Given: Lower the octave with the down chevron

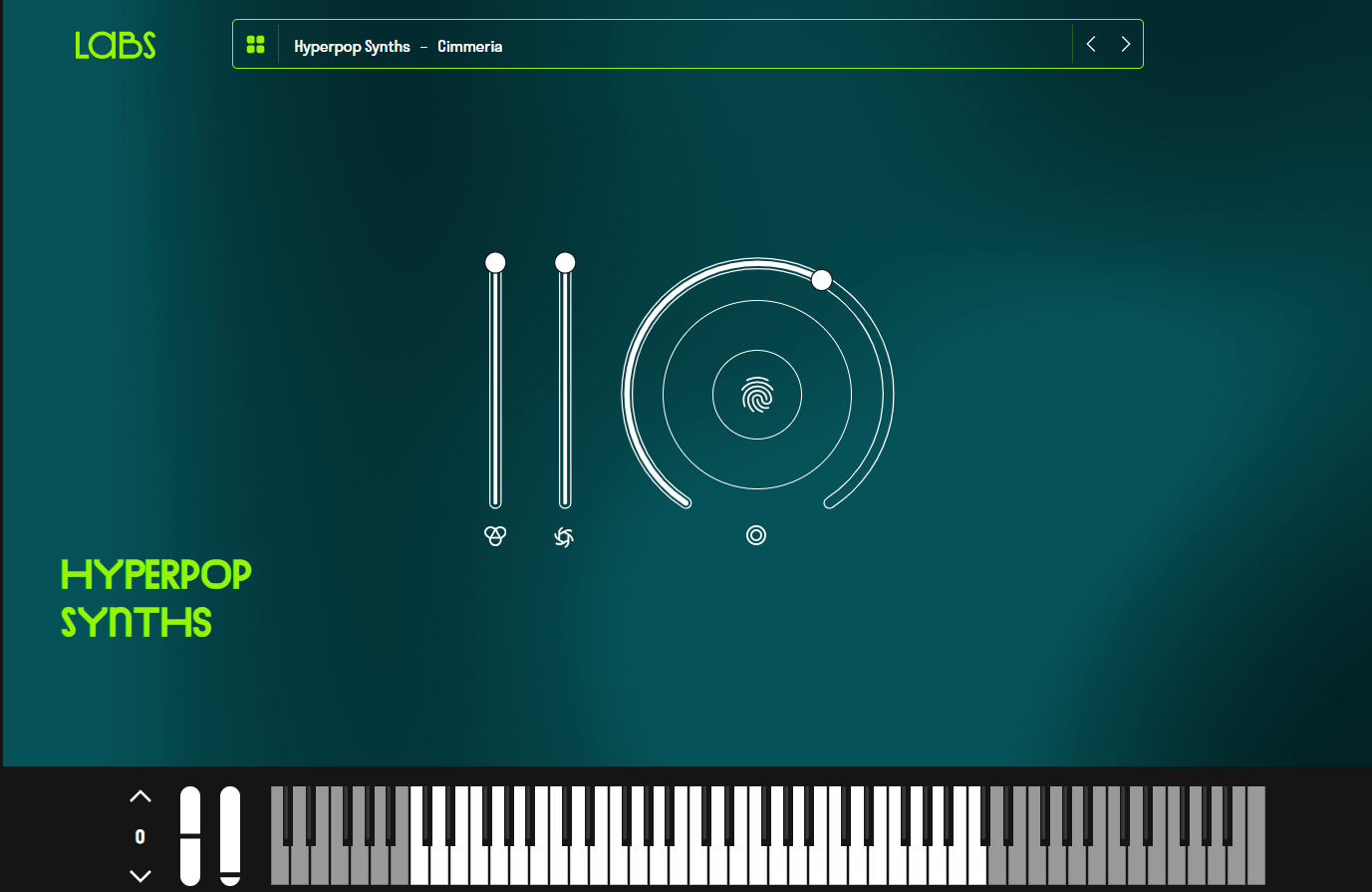Looking at the screenshot, I should click(140, 875).
